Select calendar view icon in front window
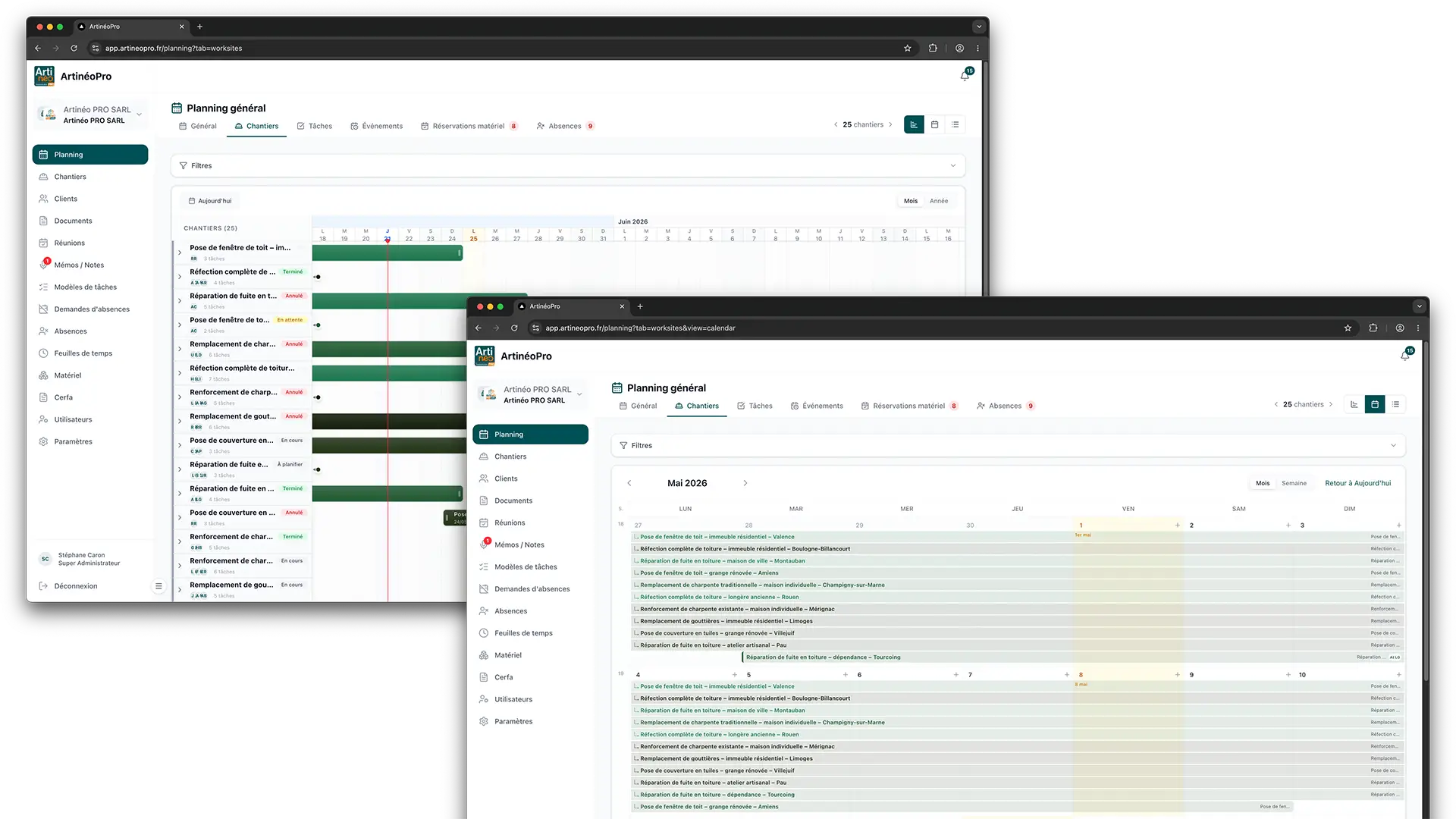 (x=1375, y=405)
